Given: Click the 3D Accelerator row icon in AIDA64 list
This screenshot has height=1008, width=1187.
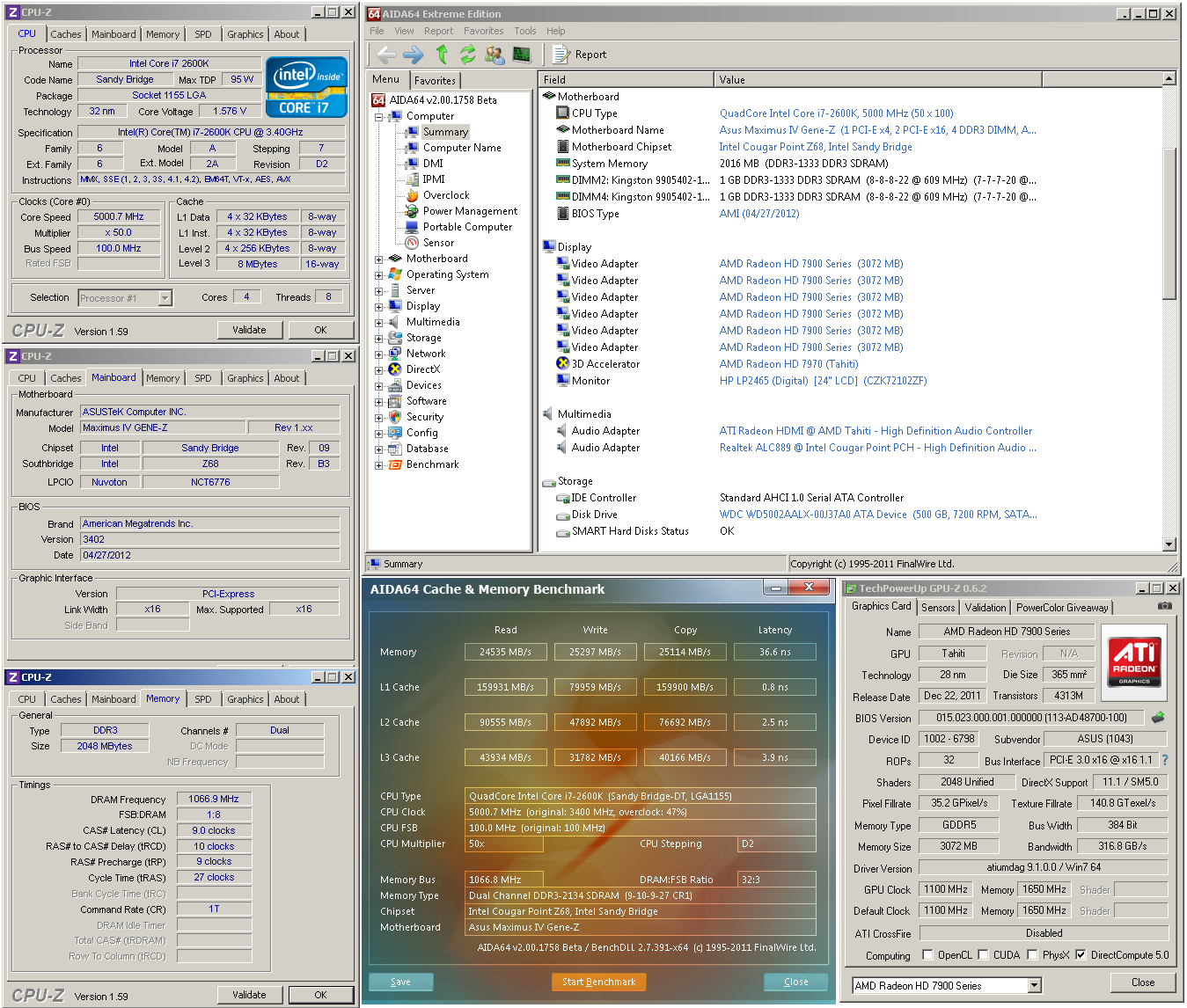Looking at the screenshot, I should pyautogui.click(x=563, y=364).
